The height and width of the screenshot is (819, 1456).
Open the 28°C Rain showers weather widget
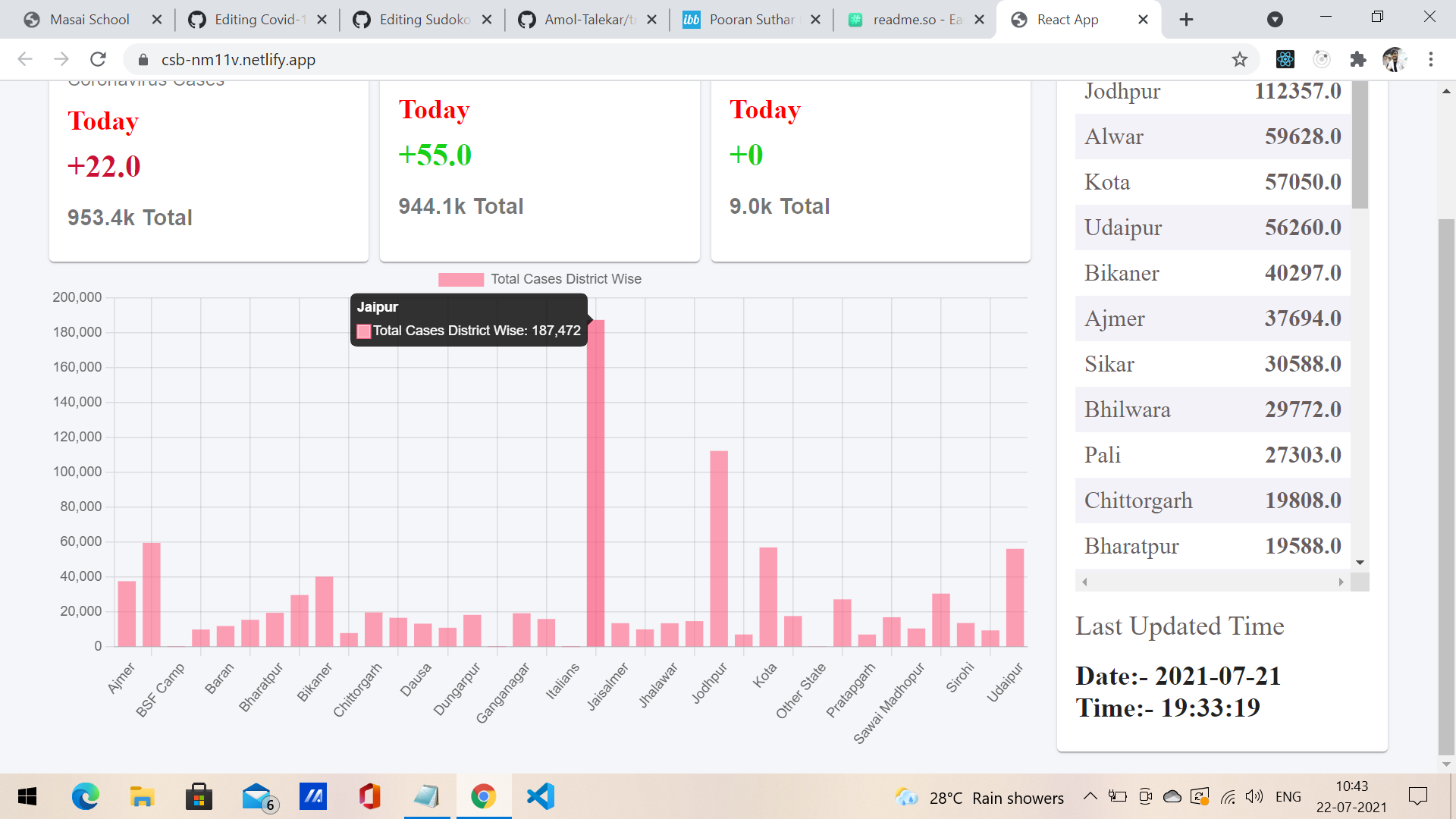[979, 797]
